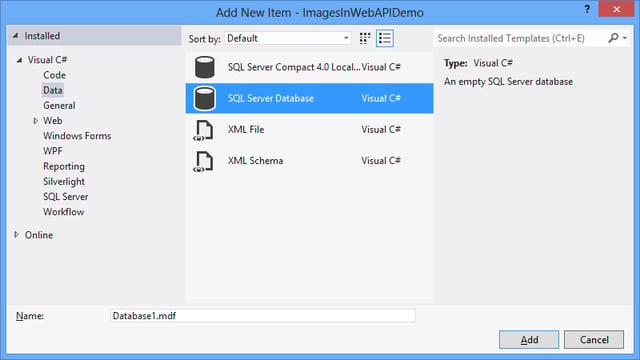Viewport: 640px width, 360px height.
Task: Select the Visual C# node label
Action: (47, 60)
